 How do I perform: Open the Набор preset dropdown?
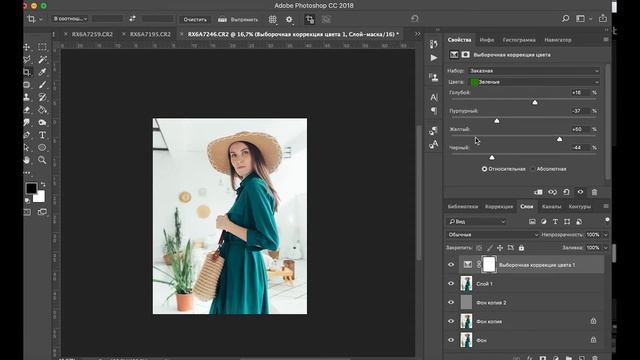(x=534, y=71)
